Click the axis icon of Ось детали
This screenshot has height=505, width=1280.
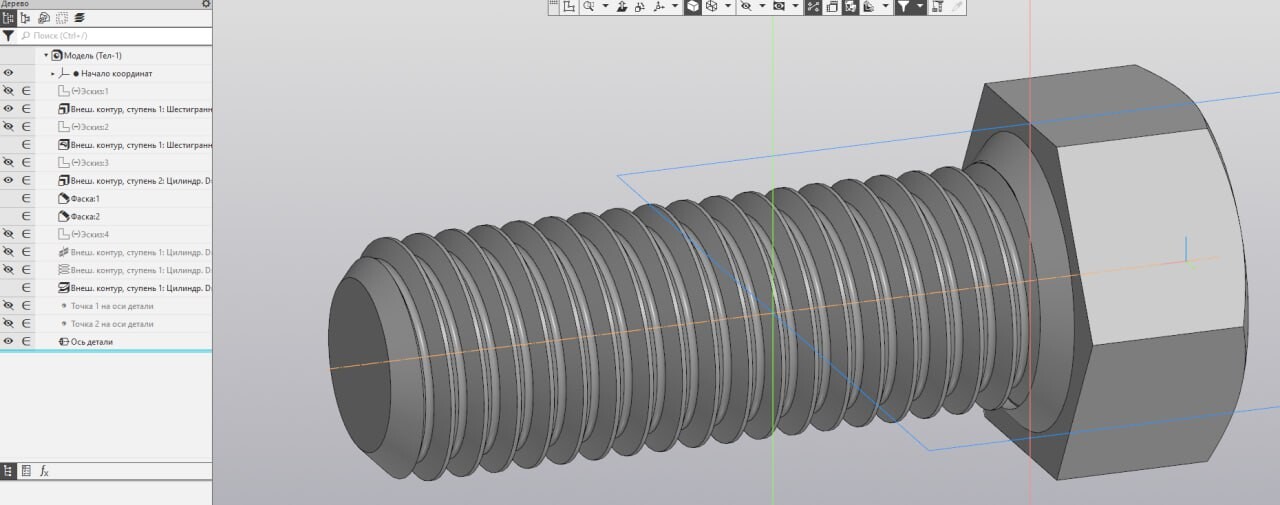(64, 342)
